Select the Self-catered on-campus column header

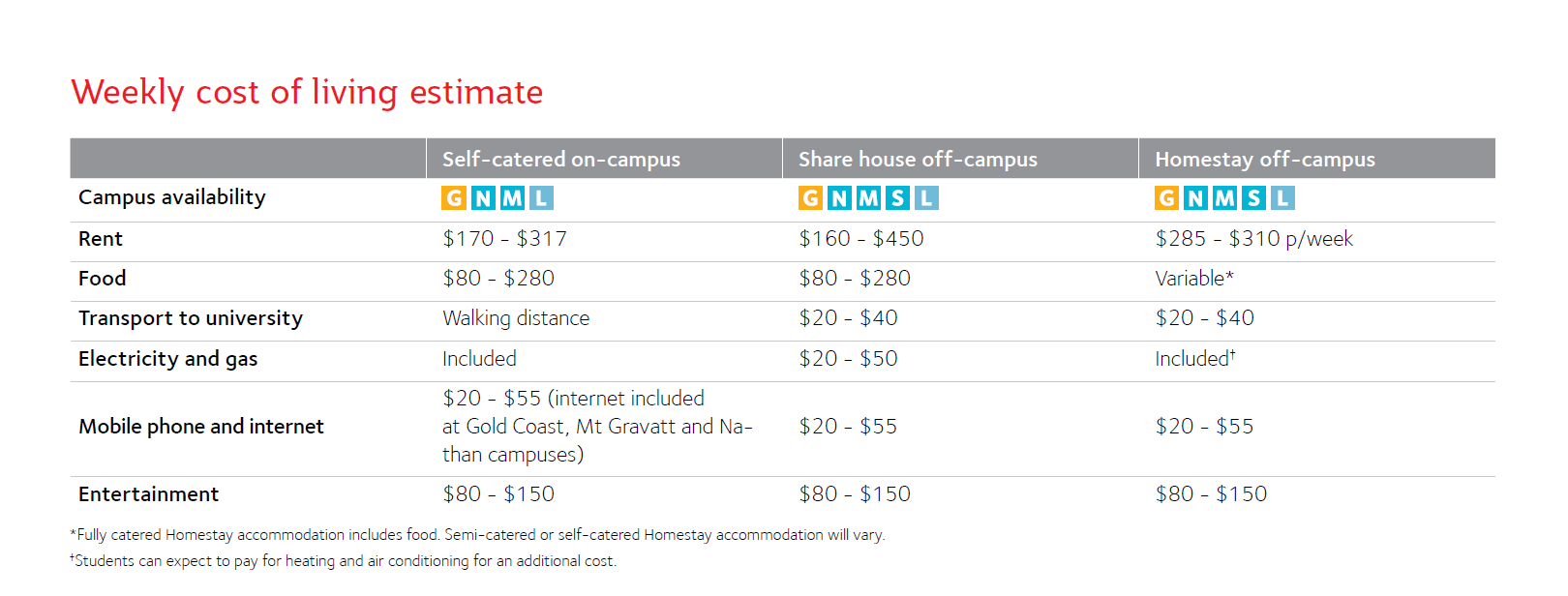[561, 160]
